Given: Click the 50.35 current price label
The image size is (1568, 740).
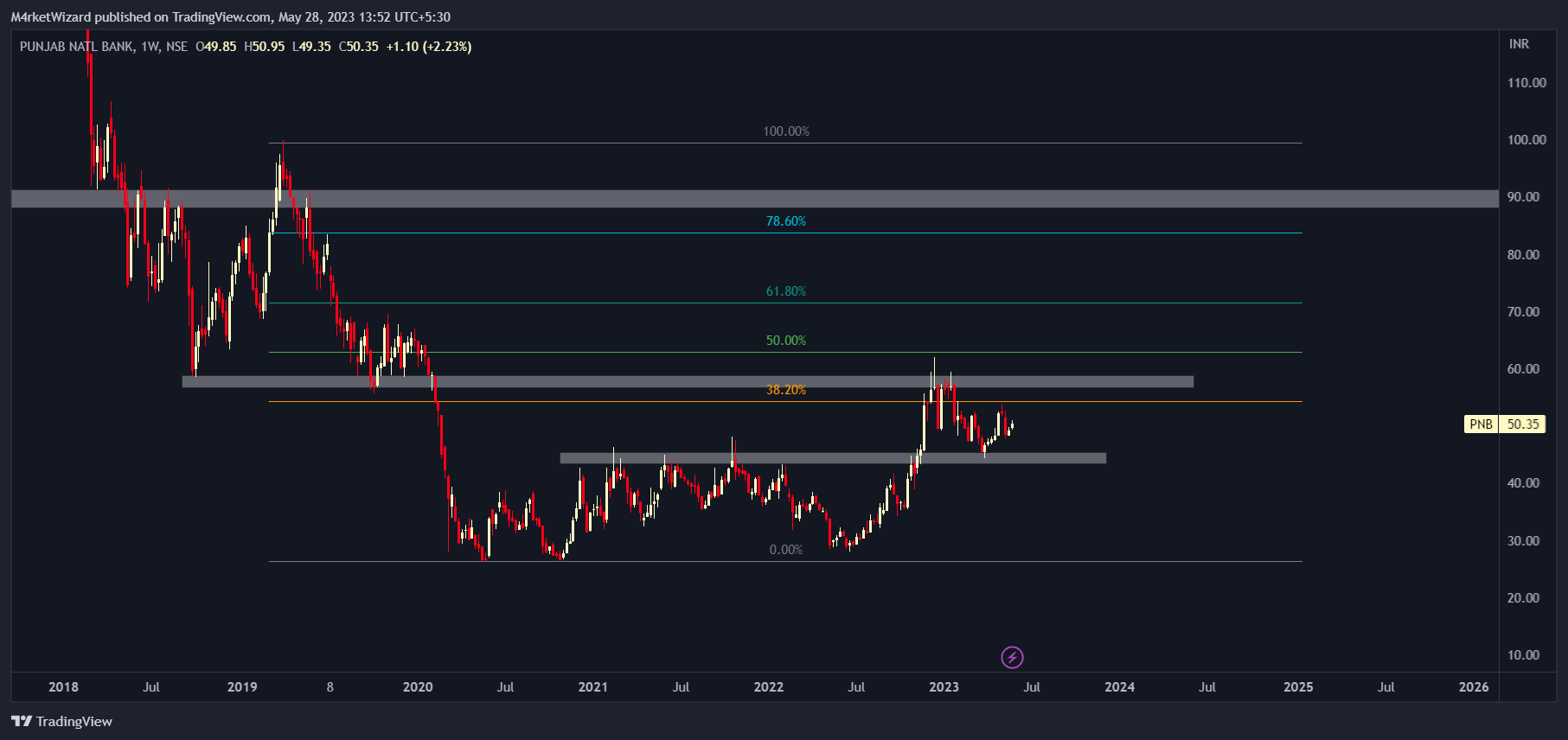Looking at the screenshot, I should coord(1522,424).
